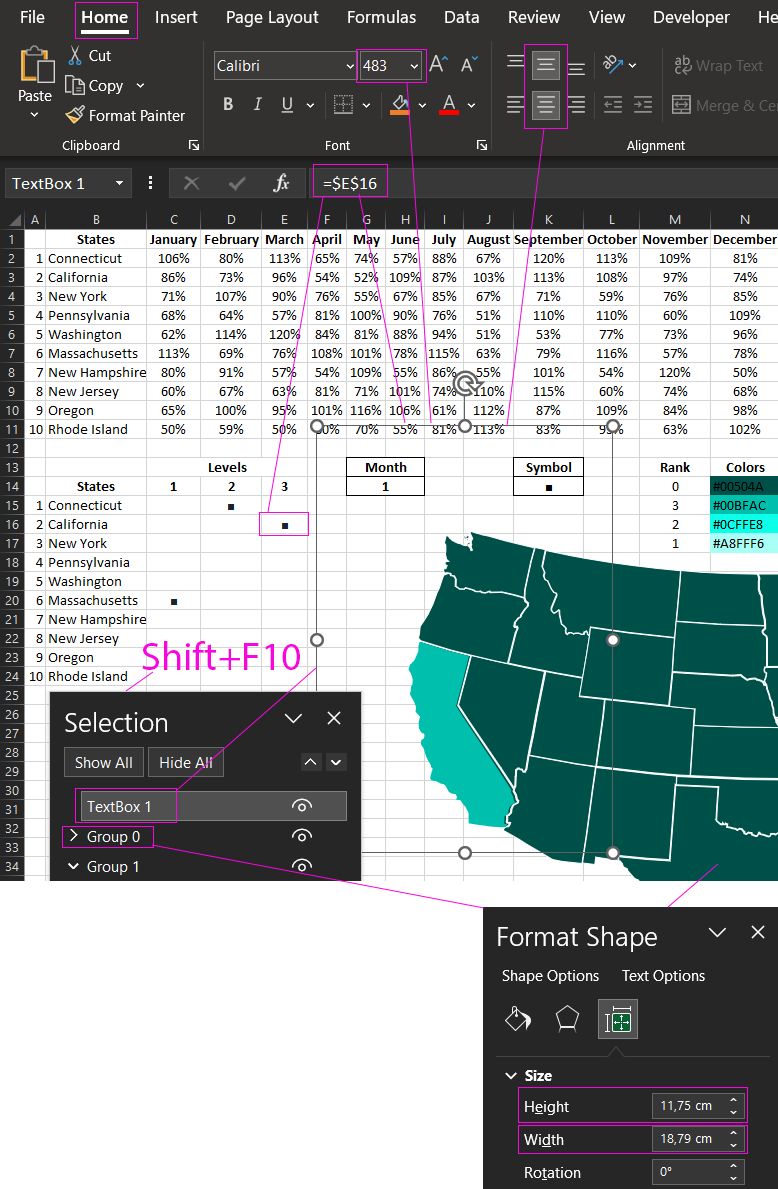Collapse the Size section
Screen dimensions: 778x1189
[511, 1076]
